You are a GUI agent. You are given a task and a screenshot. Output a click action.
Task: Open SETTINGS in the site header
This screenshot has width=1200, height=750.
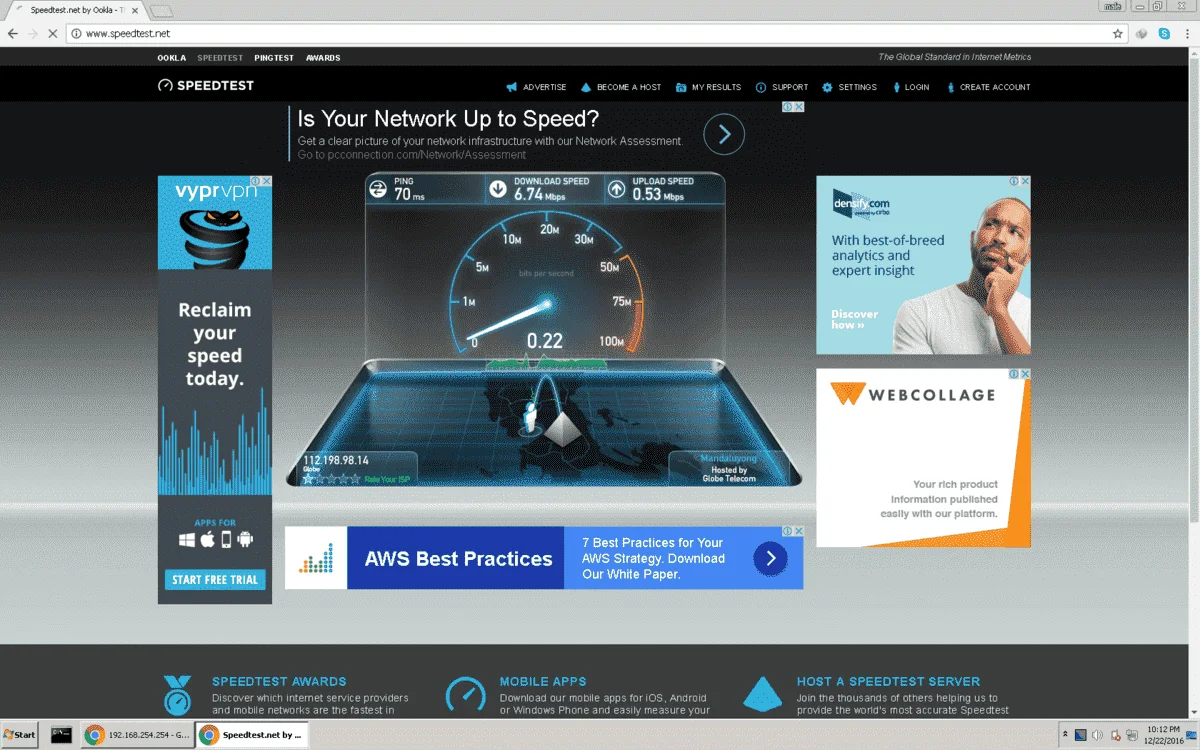[x=850, y=87]
